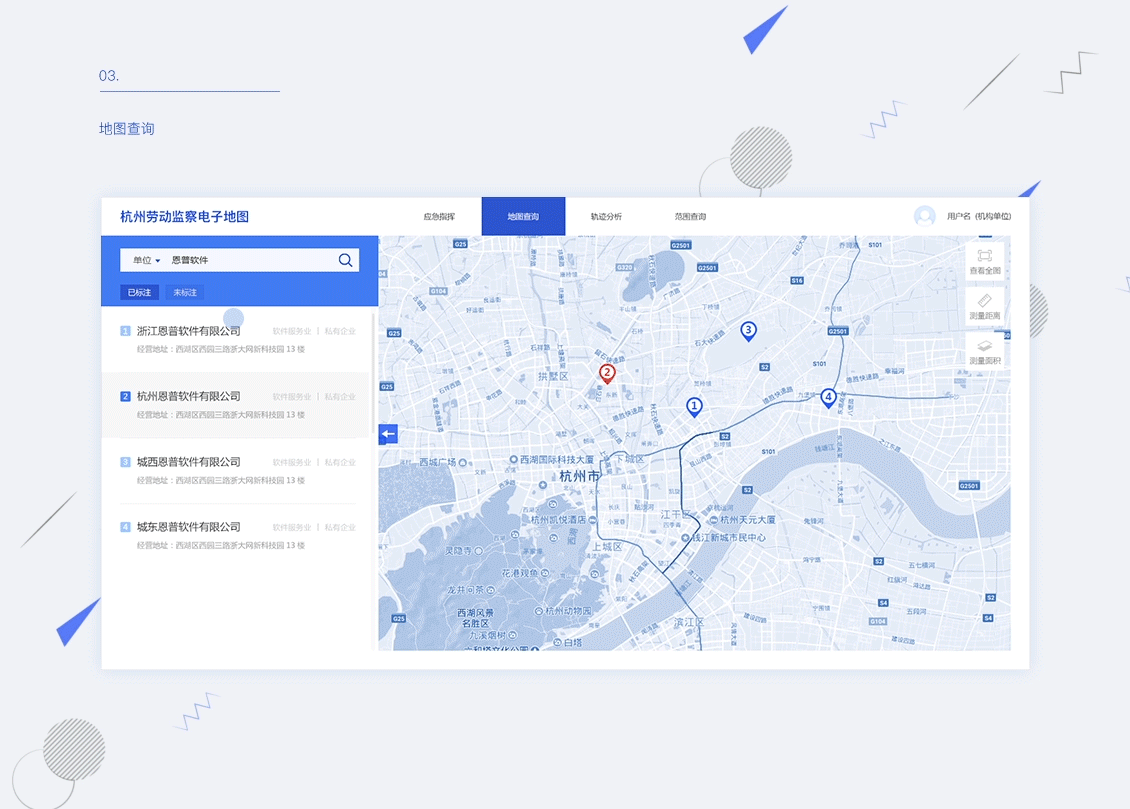This screenshot has width=1130, height=809.
Task: Open the 轨迹分析 tab
Action: click(x=606, y=216)
